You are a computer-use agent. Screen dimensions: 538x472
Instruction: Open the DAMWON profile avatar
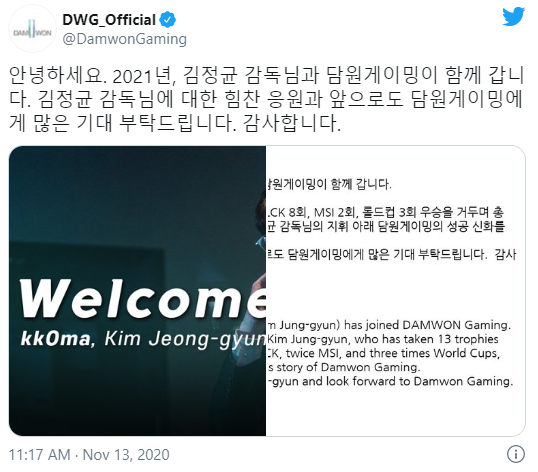pyautogui.click(x=33, y=29)
